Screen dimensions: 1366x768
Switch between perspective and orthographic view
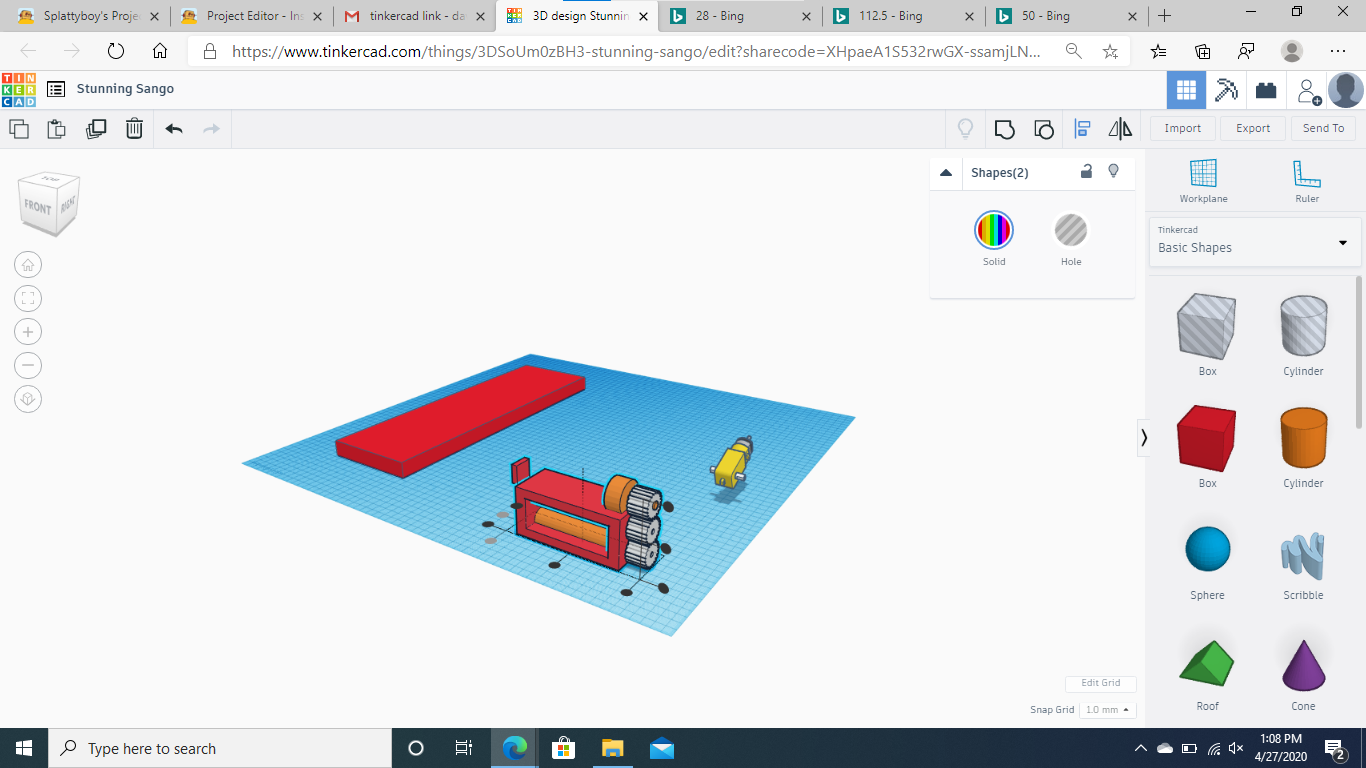click(x=28, y=399)
